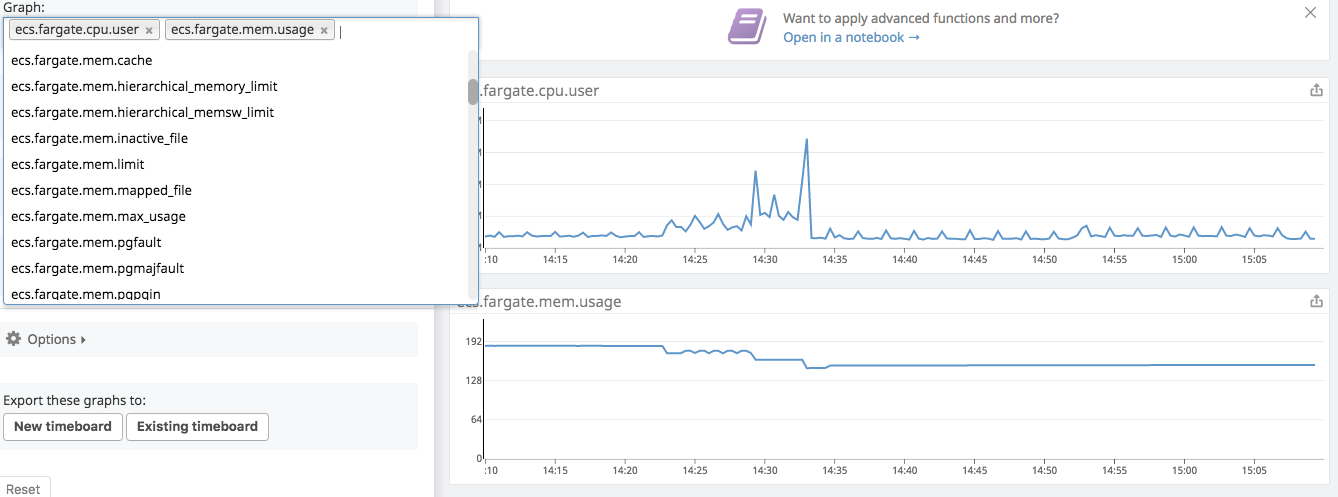Image resolution: width=1338 pixels, height=497 pixels.
Task: Click the tallest spike in cpu.user graph
Action: tap(806, 140)
